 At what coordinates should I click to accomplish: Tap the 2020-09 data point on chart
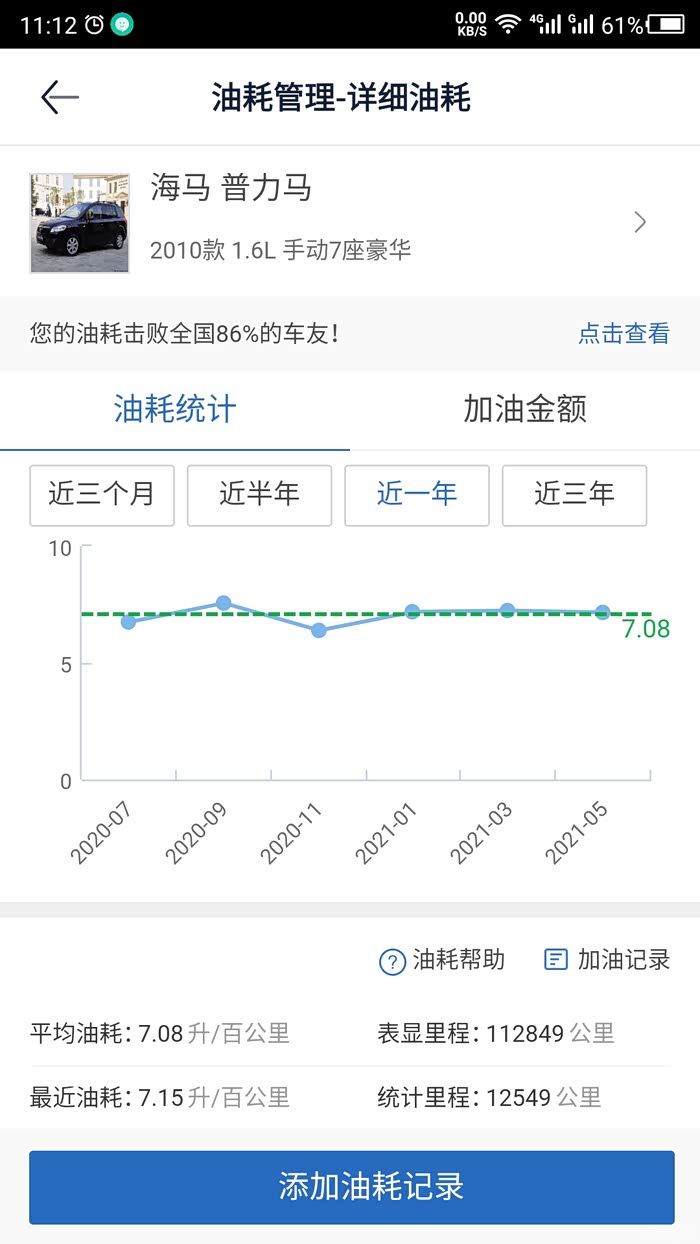point(223,603)
